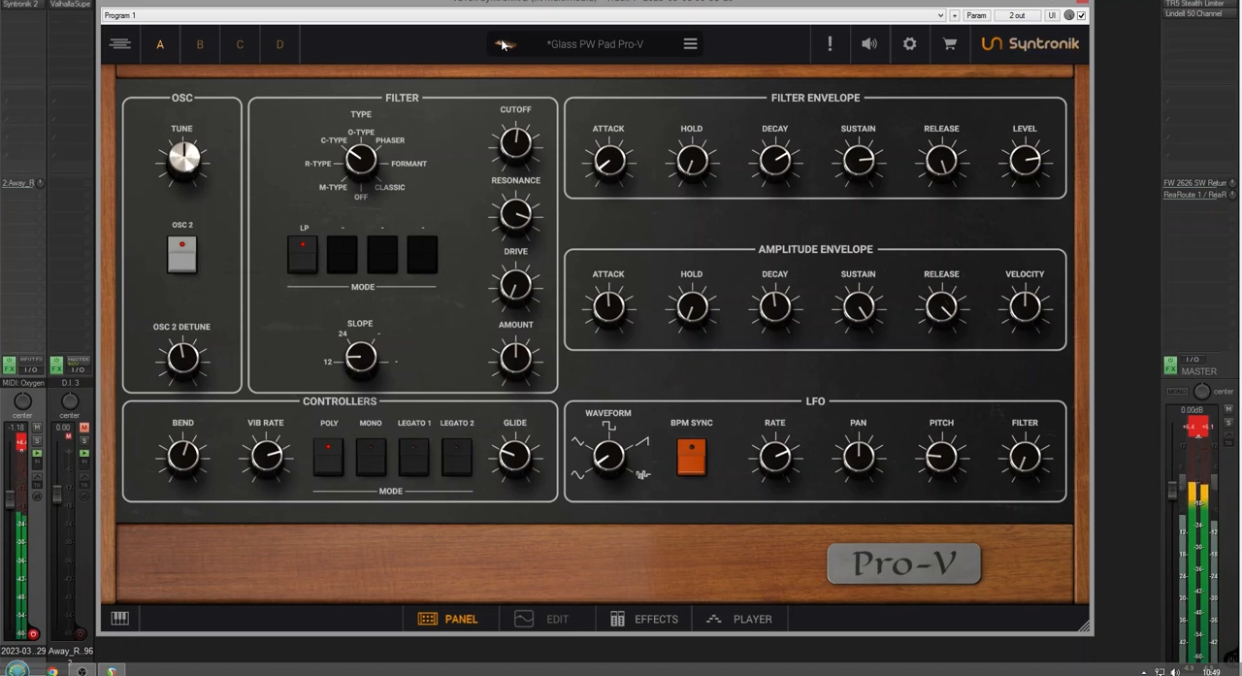1242x676 pixels.
Task: Click the exclamation panic icon
Action: pos(829,44)
